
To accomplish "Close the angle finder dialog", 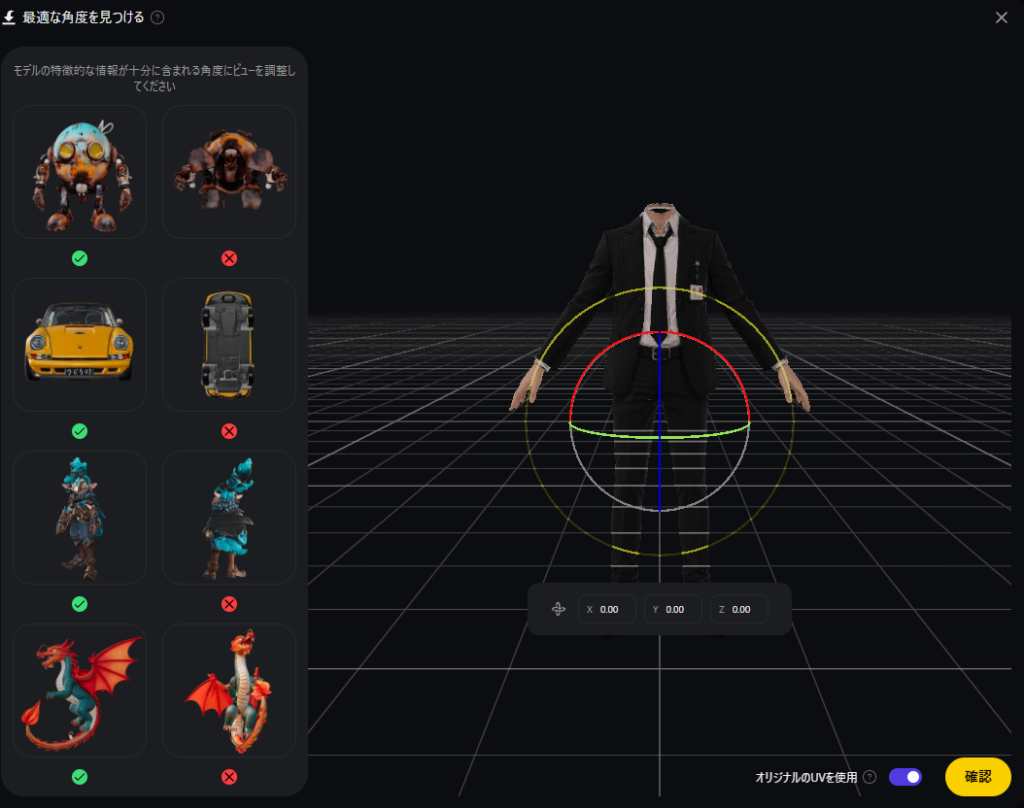I will 1001,17.
